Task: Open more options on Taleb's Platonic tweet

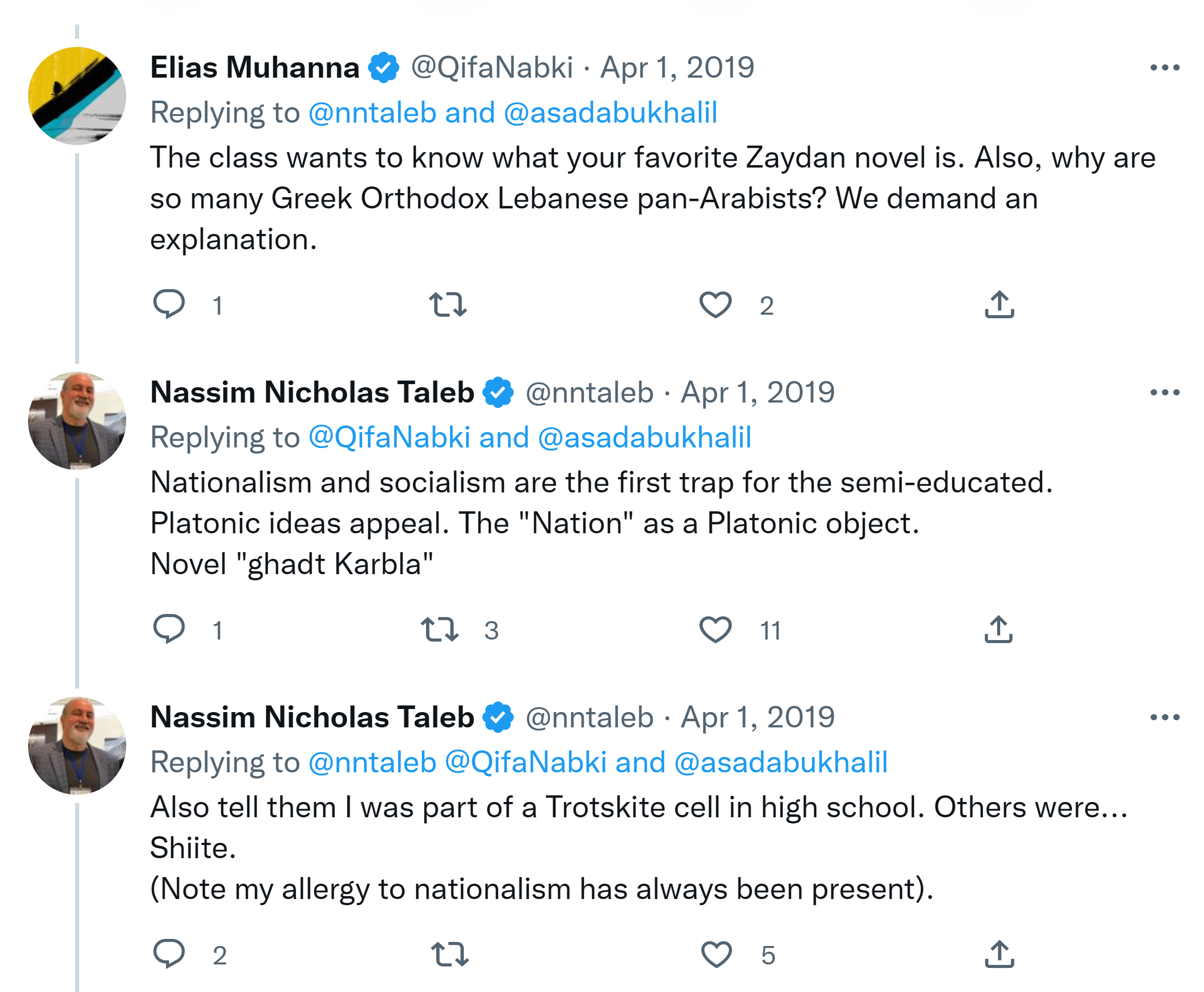Action: click(1165, 393)
